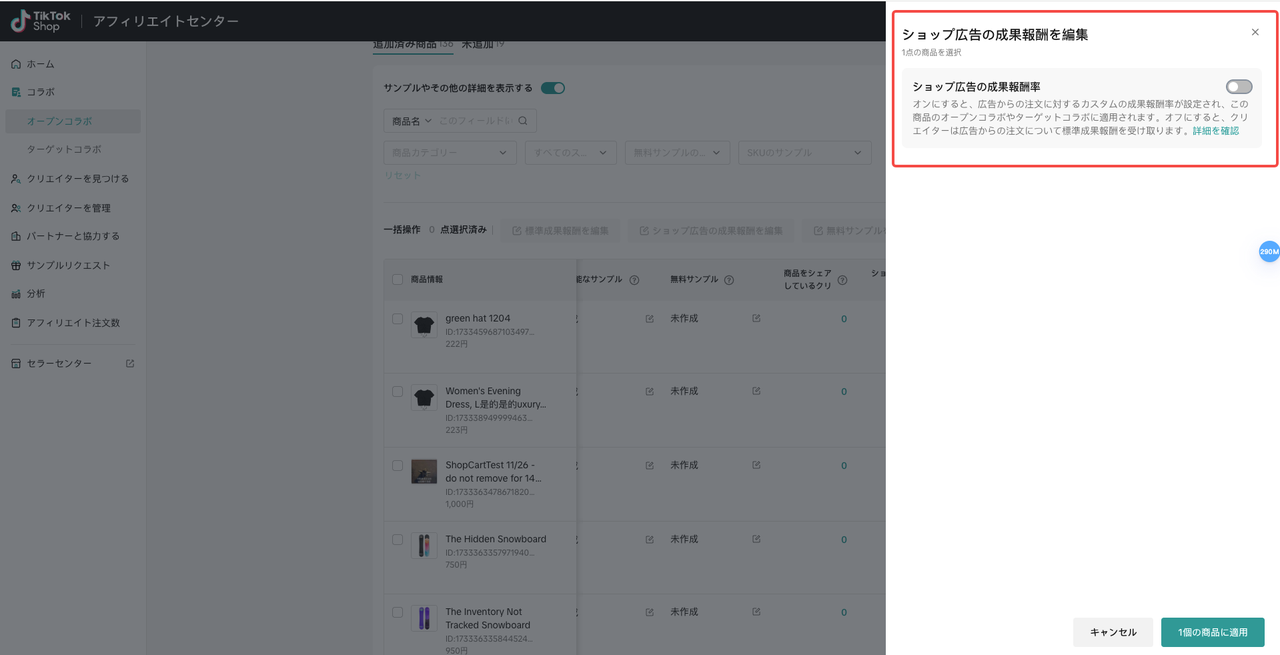Click help icon next to 商品をシェアしているクリ header
Viewport: 1280px width, 655px height.
tap(842, 280)
